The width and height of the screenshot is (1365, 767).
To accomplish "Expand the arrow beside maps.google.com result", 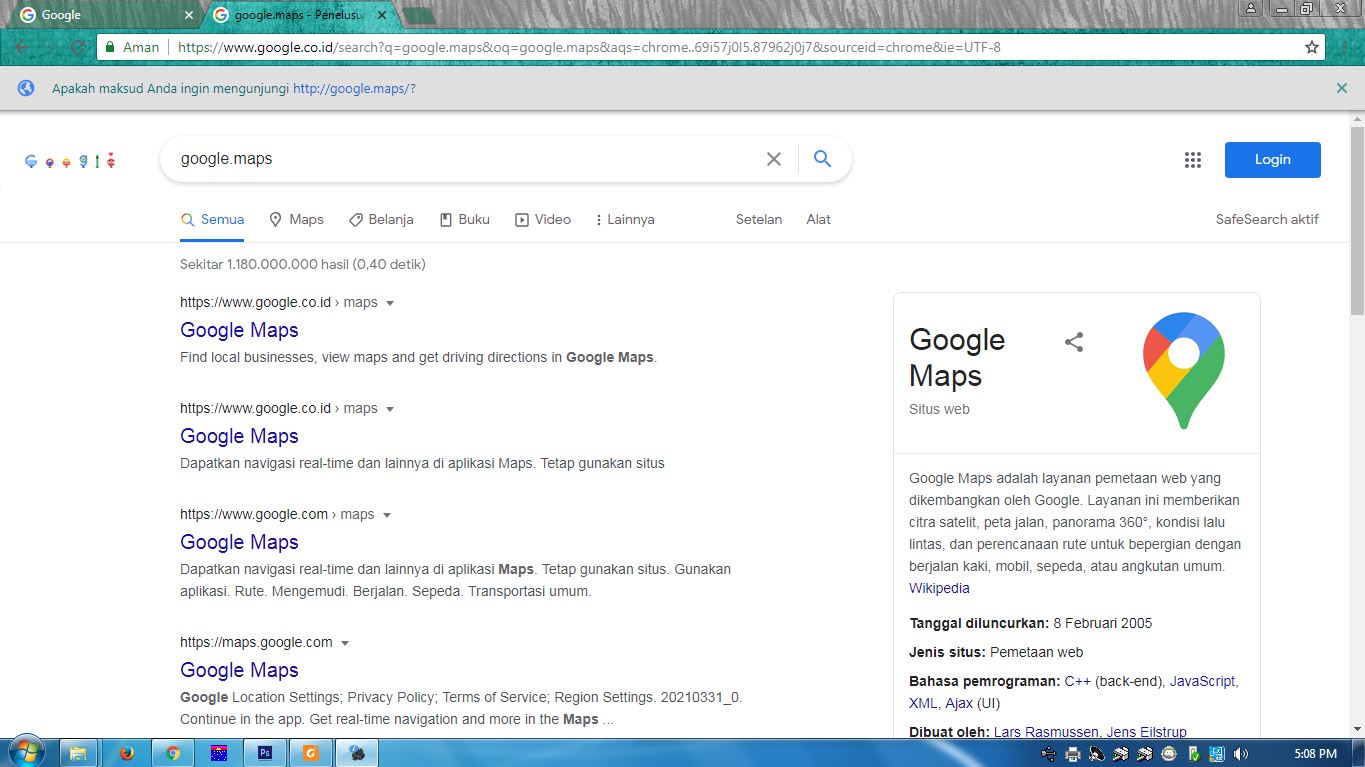I will click(x=345, y=642).
